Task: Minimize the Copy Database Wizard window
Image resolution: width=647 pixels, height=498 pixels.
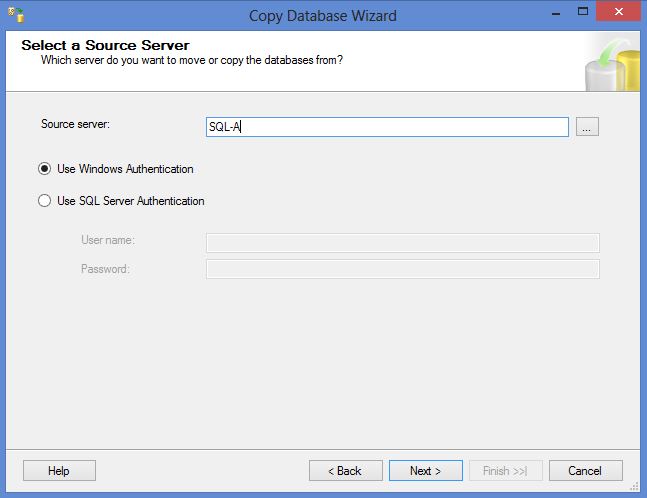Action: (556, 13)
